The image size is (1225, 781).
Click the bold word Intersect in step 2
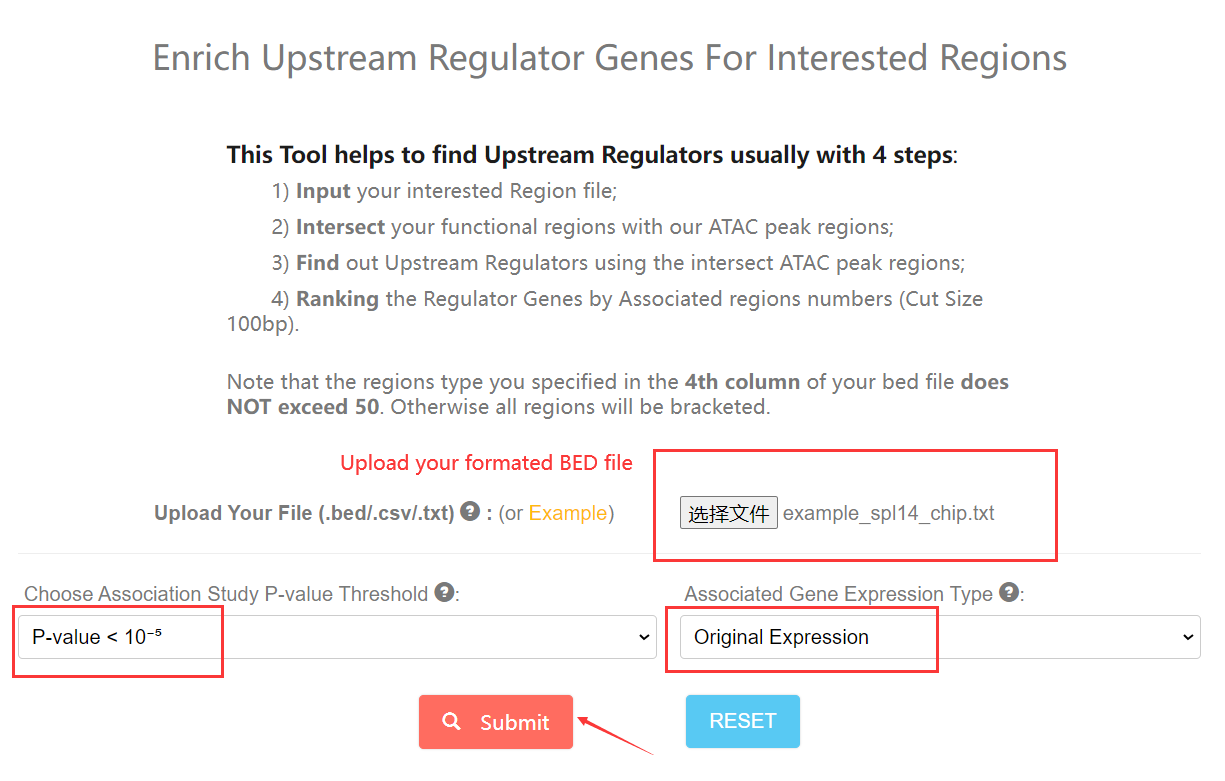340,227
